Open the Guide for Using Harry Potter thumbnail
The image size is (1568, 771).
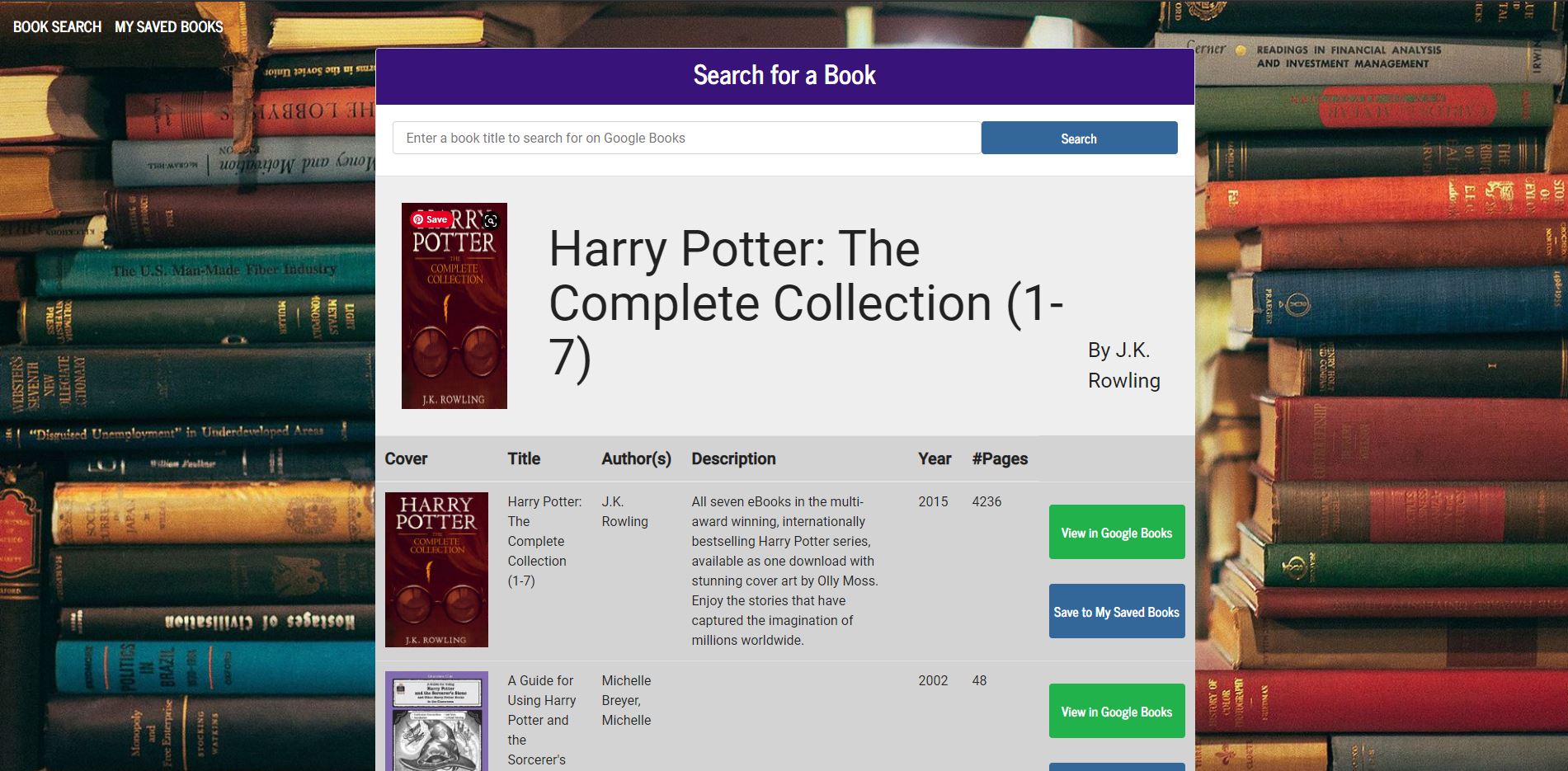pos(436,722)
